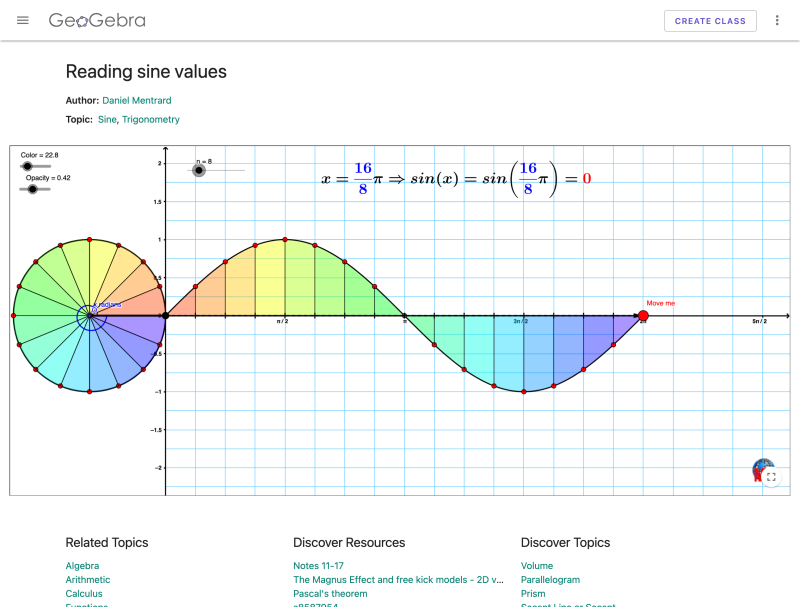
Task: Open the Calculus related topic
Action: pos(83,593)
